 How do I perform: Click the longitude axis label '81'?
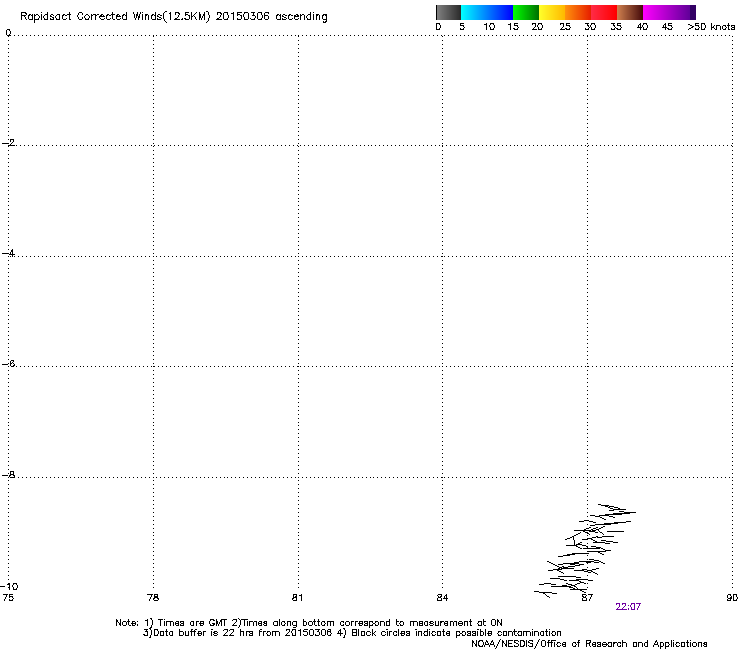(297, 598)
